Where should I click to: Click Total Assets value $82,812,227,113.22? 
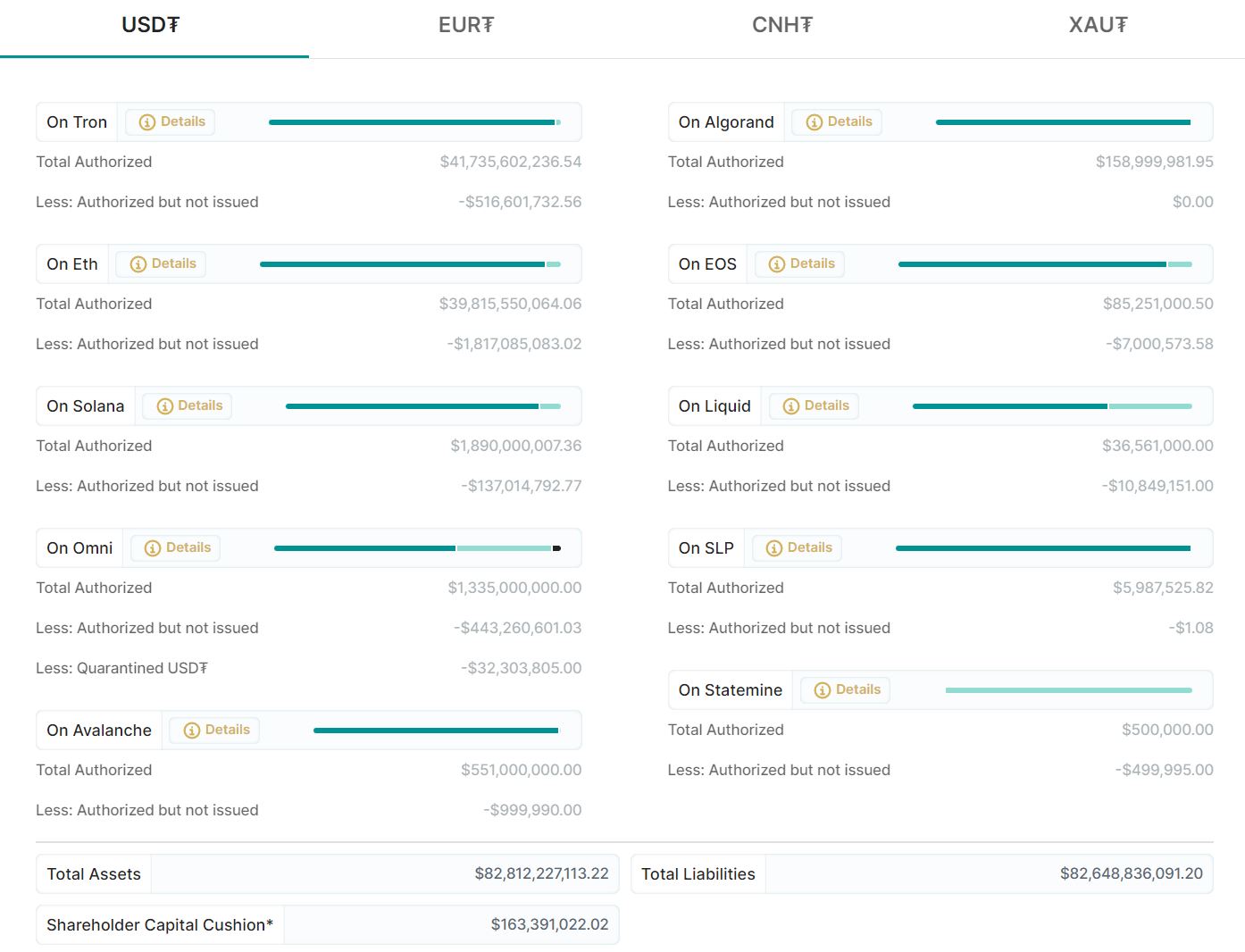point(541,873)
